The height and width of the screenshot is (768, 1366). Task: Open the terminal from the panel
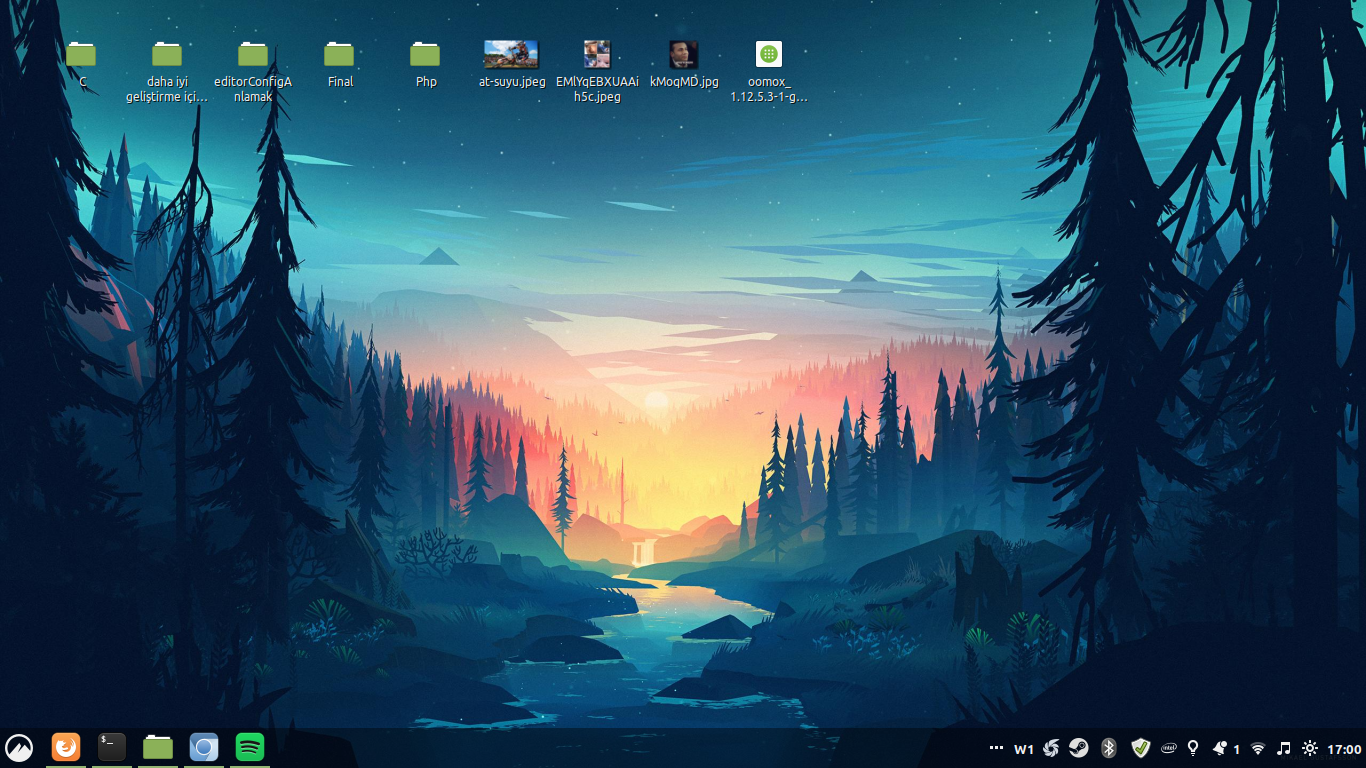112,747
